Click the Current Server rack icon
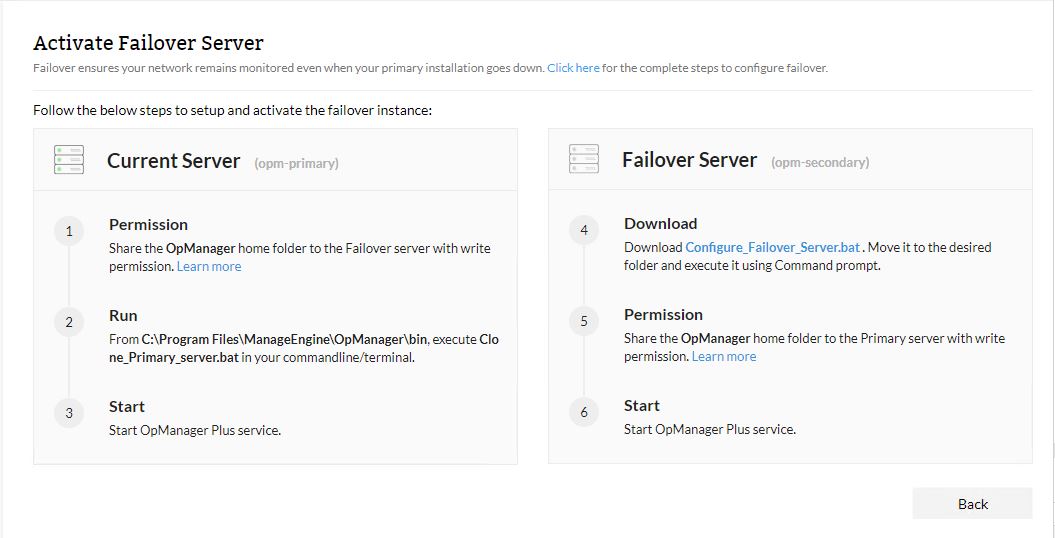Screen dimensions: 1055x538 coord(68,160)
